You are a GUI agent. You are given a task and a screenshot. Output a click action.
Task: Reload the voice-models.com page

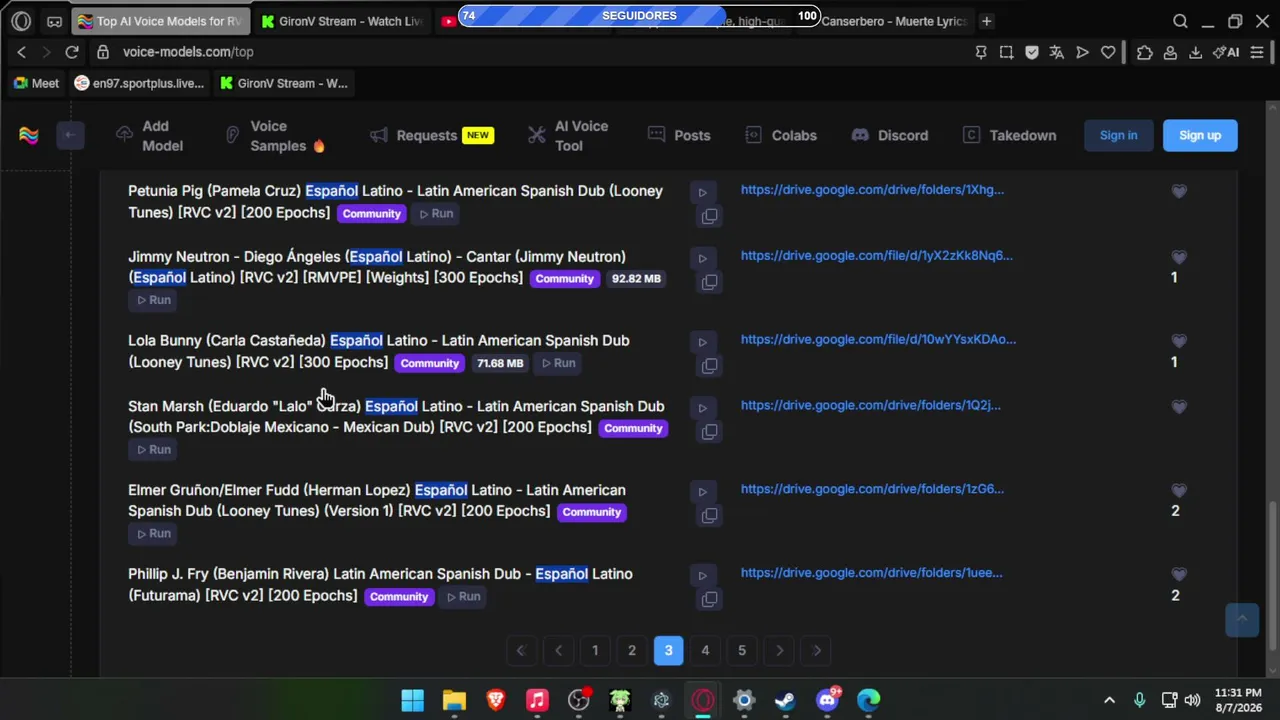(x=72, y=52)
